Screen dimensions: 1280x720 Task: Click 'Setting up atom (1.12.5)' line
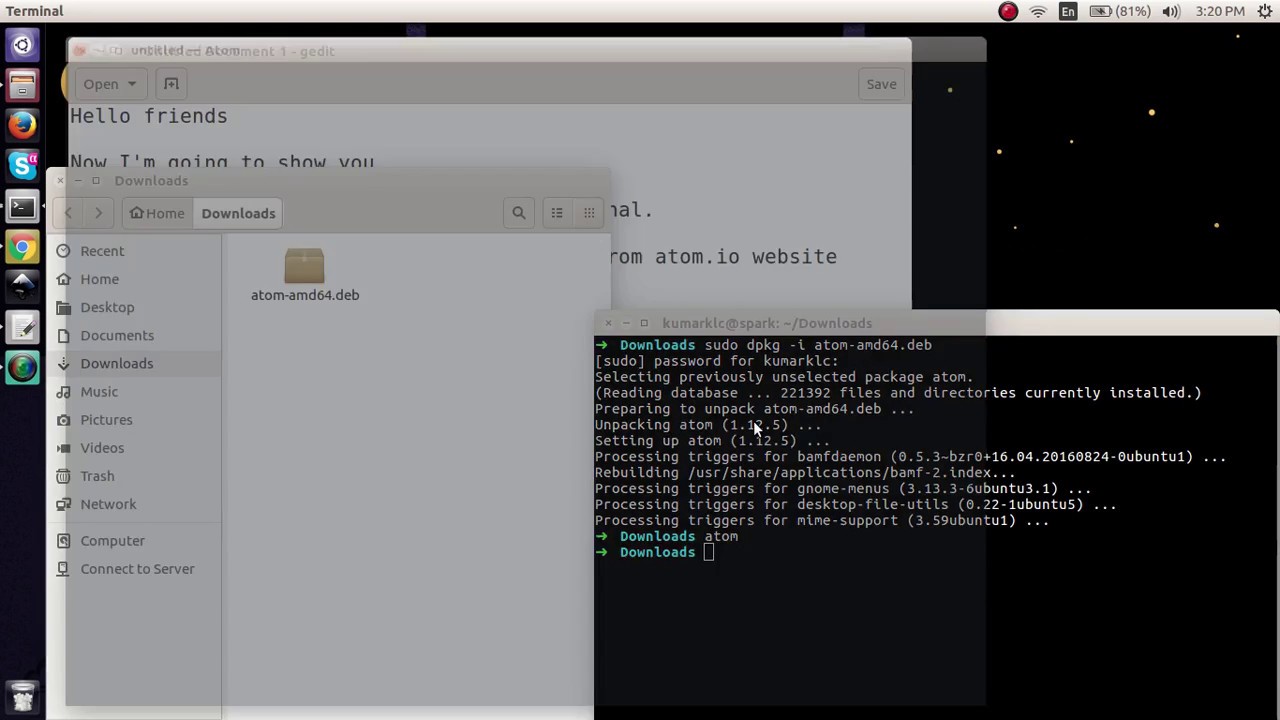pos(712,441)
